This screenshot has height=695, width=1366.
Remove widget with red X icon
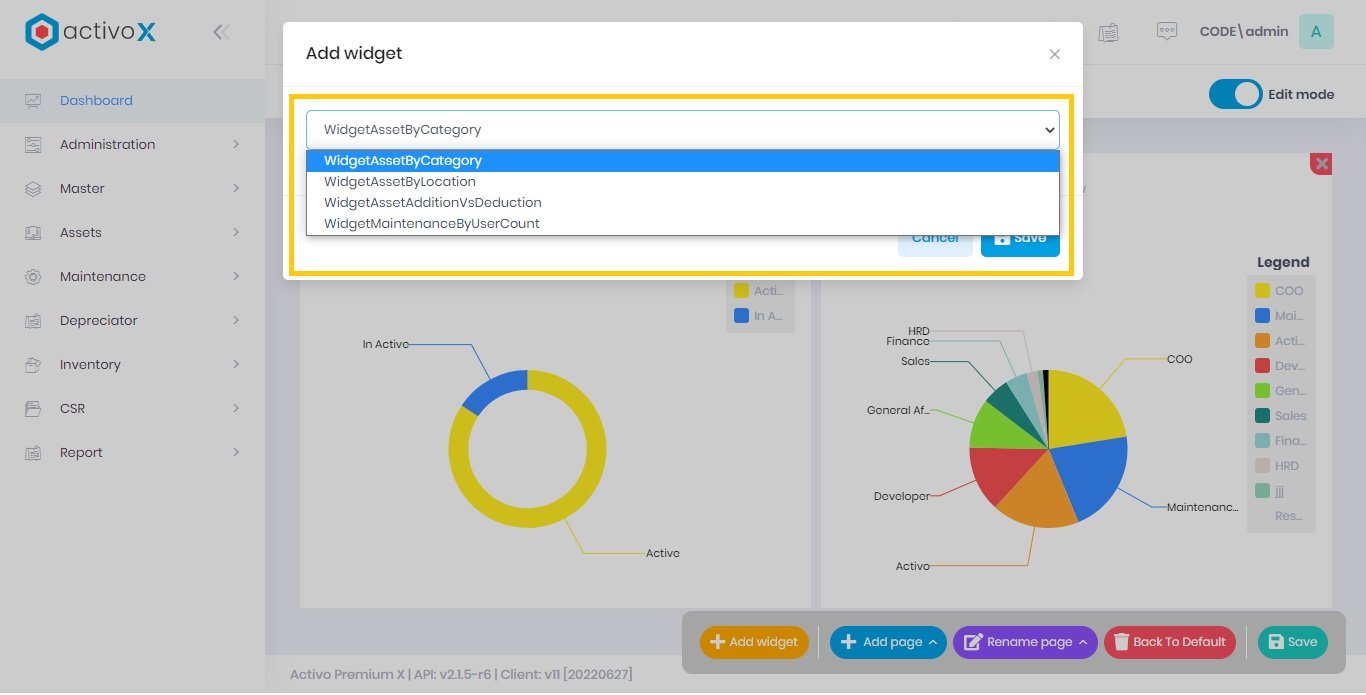click(x=1321, y=164)
